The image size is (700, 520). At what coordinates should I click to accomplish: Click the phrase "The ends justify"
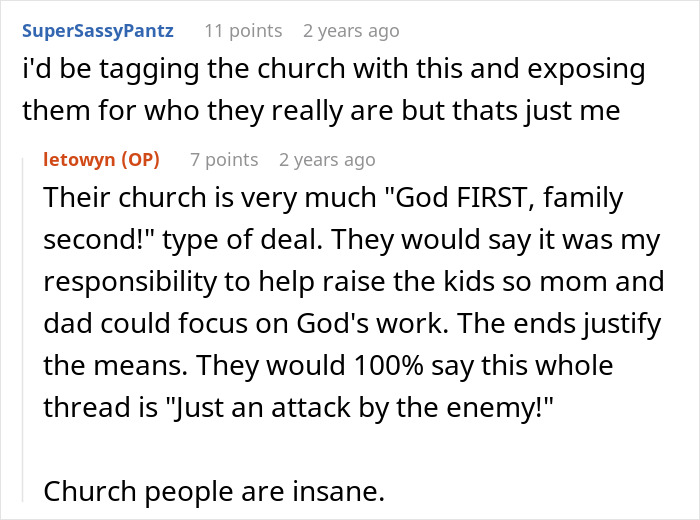pyautogui.click(x=558, y=324)
